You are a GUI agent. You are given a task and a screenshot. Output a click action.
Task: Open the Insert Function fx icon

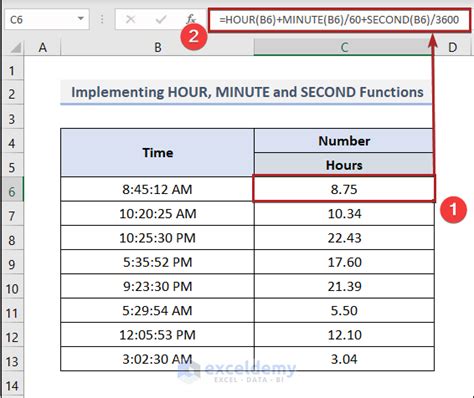coord(191,19)
